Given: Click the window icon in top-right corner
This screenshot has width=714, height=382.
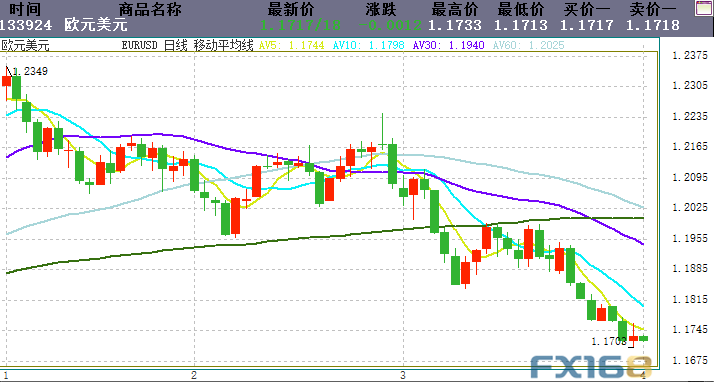Looking at the screenshot, I should (x=704, y=9).
